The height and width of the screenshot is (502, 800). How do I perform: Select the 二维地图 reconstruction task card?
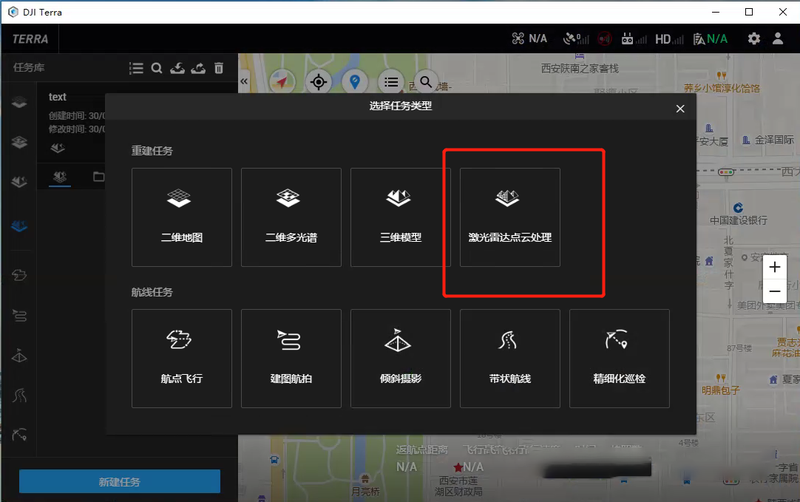[182, 217]
